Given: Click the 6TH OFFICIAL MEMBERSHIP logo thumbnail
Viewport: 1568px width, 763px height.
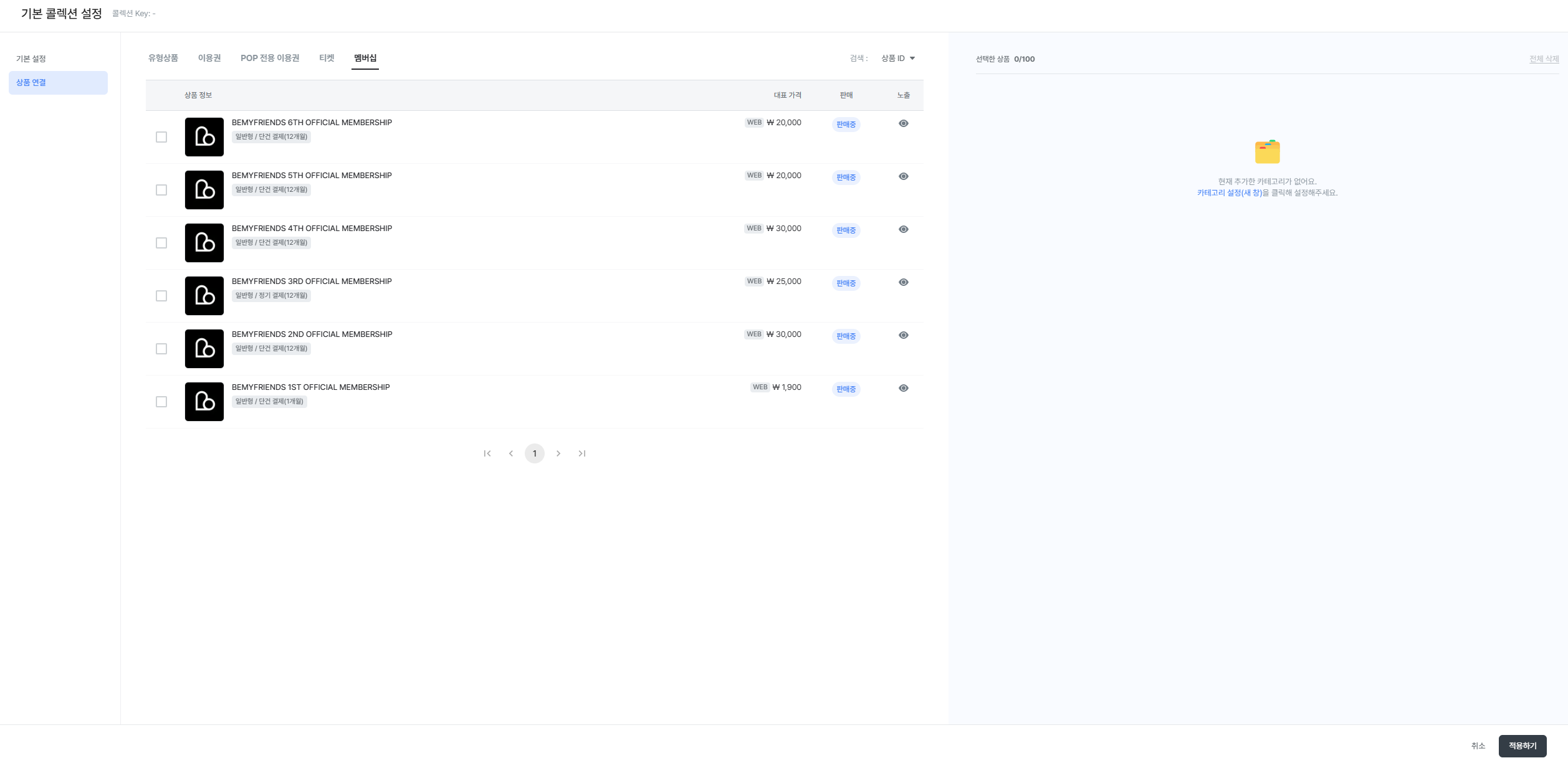Looking at the screenshot, I should [204, 137].
